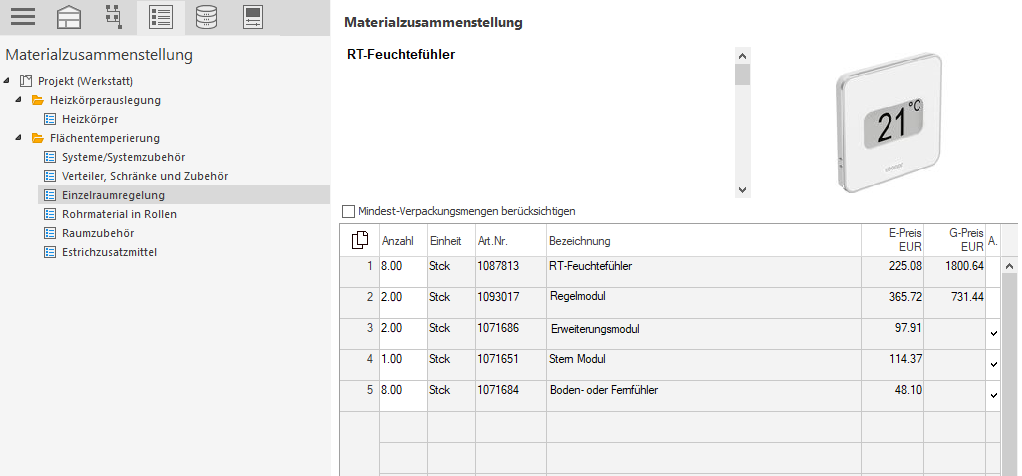Click list icon beside Verteiler, Schränke und Zubehör
1022x476 pixels.
50,176
